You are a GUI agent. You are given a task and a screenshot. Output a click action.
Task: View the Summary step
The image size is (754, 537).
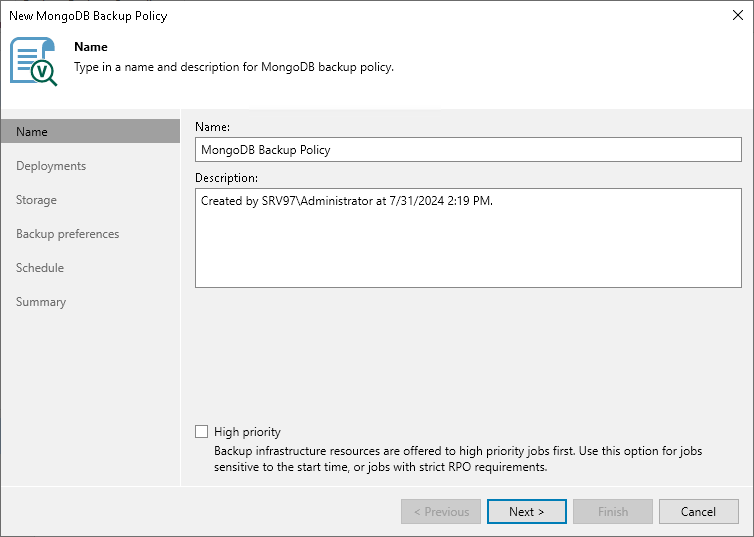[x=41, y=302]
